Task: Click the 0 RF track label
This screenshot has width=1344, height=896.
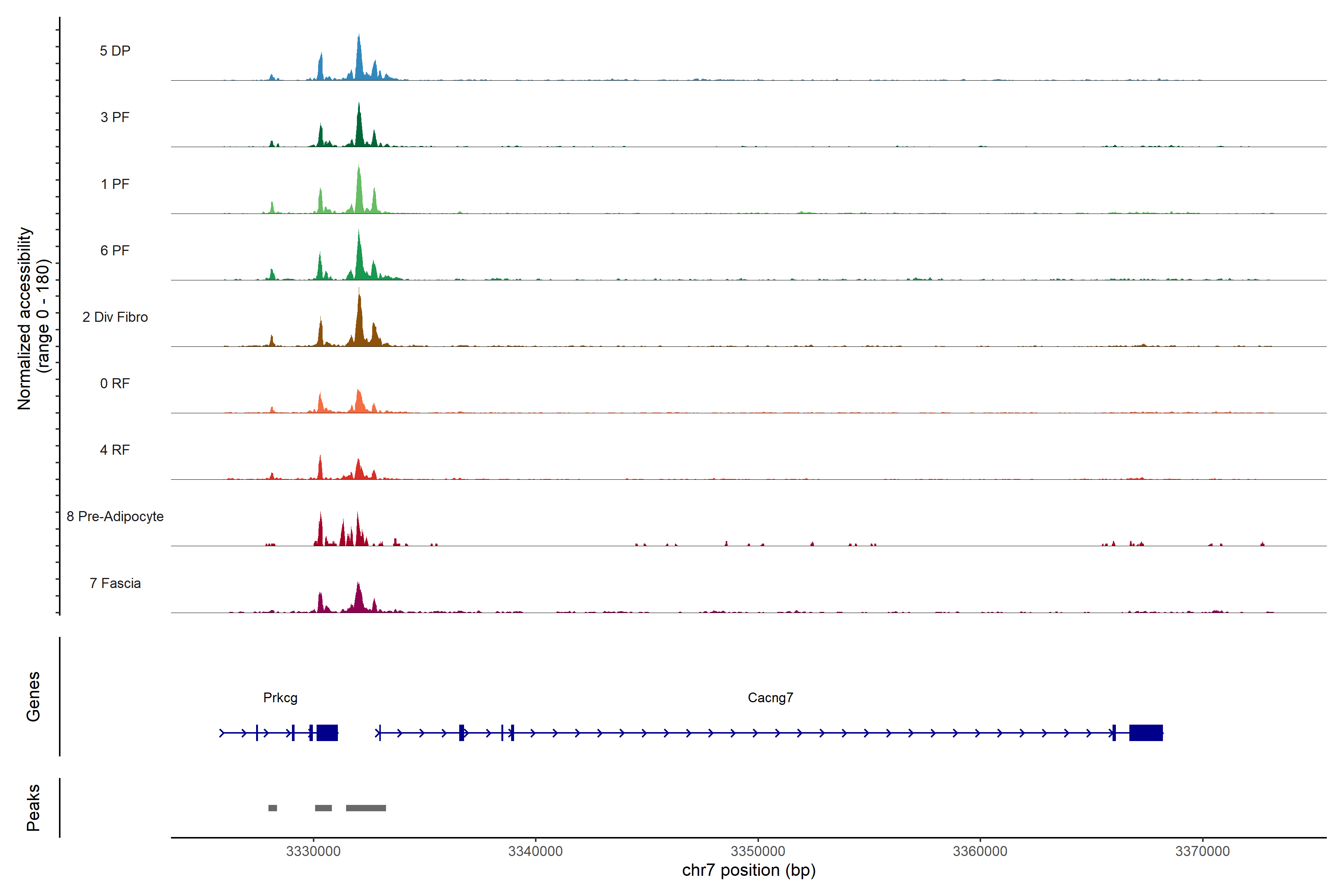Action: coord(115,383)
